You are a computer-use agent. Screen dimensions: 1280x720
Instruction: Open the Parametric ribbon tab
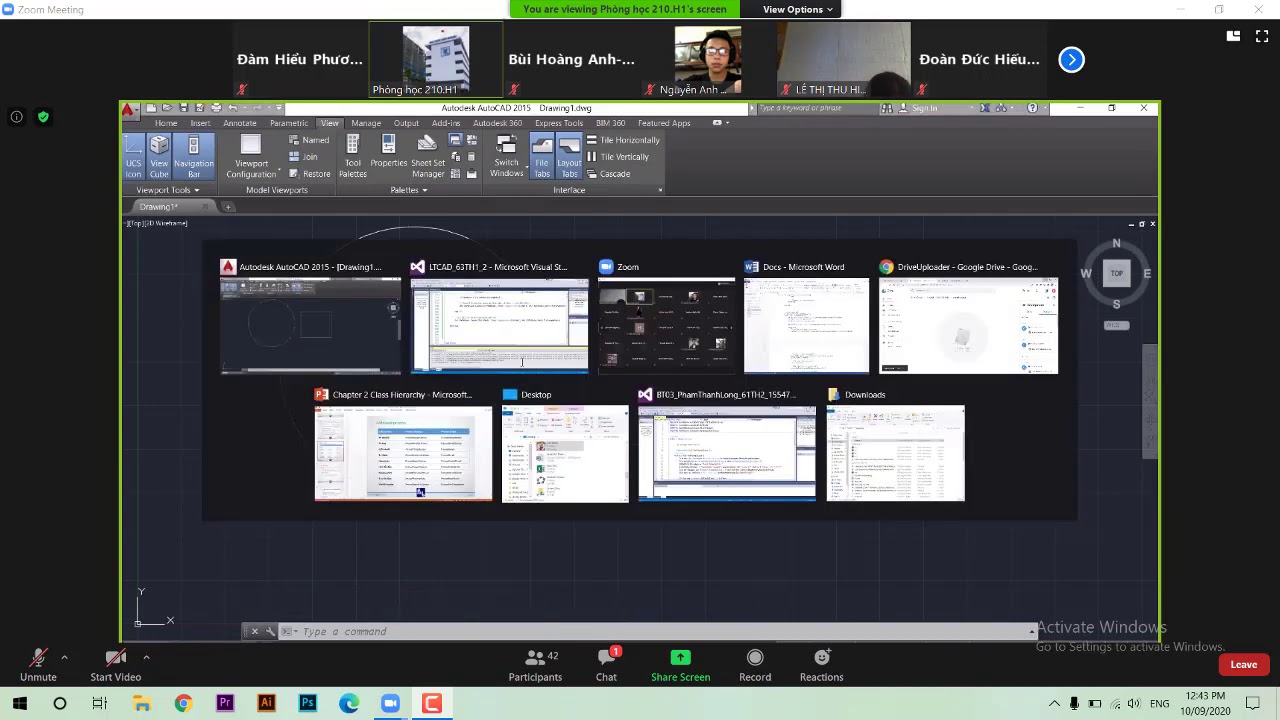tap(289, 123)
